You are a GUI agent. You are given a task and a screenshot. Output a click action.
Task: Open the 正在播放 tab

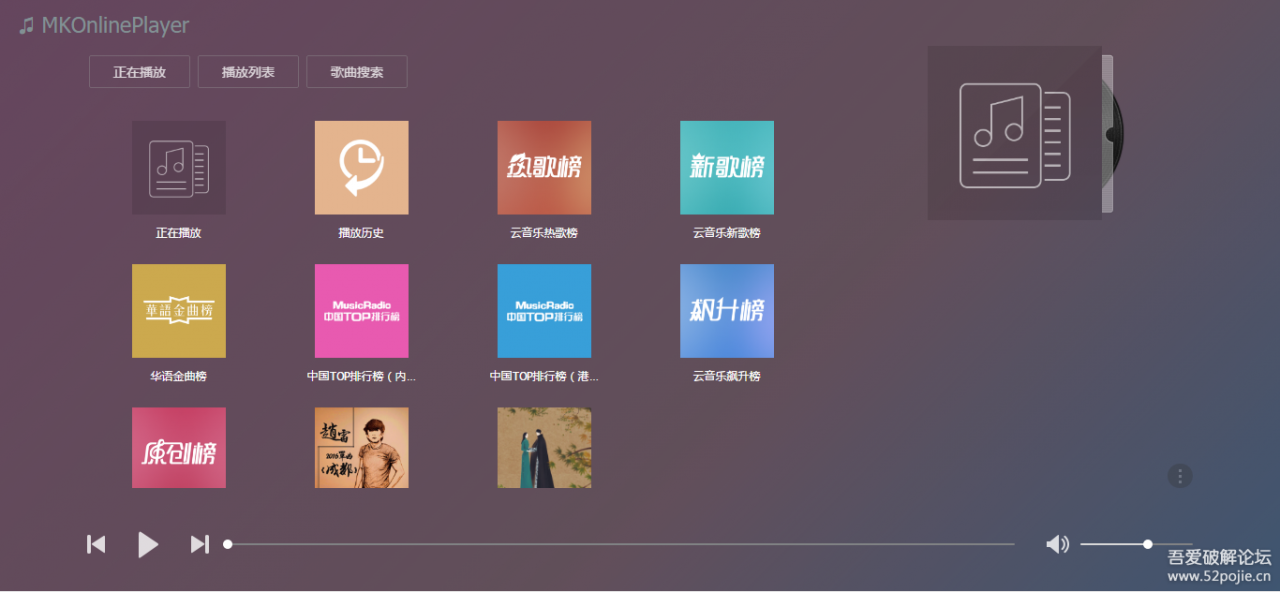[139, 72]
